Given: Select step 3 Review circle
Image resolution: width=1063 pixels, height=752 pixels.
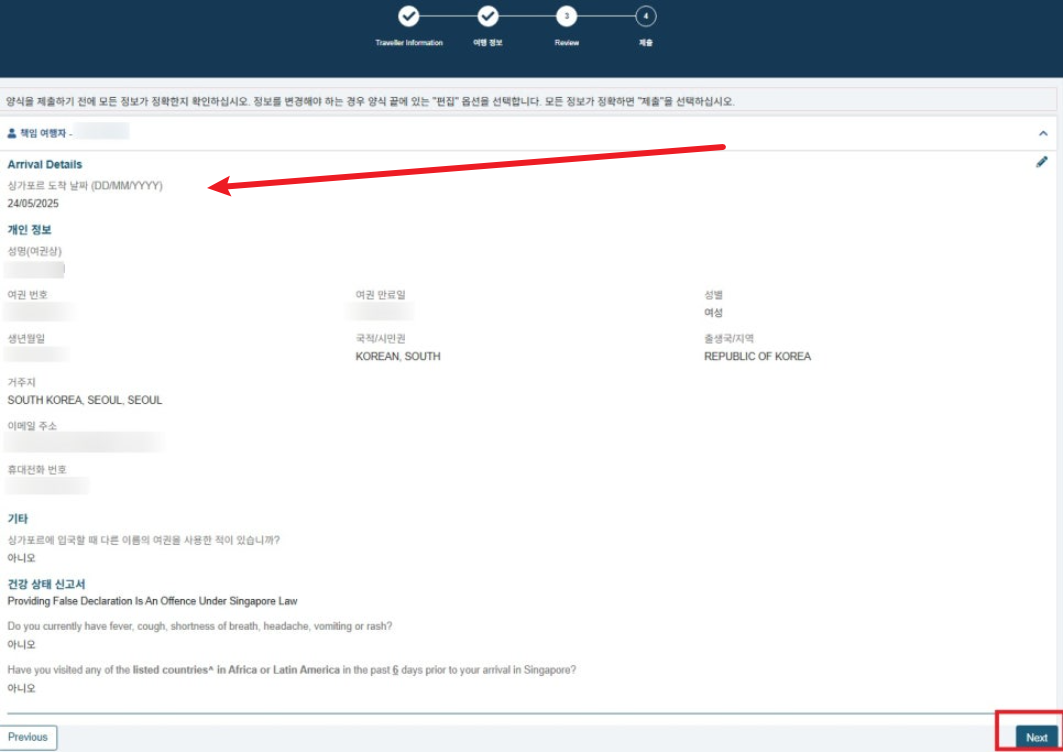Looking at the screenshot, I should [567, 16].
